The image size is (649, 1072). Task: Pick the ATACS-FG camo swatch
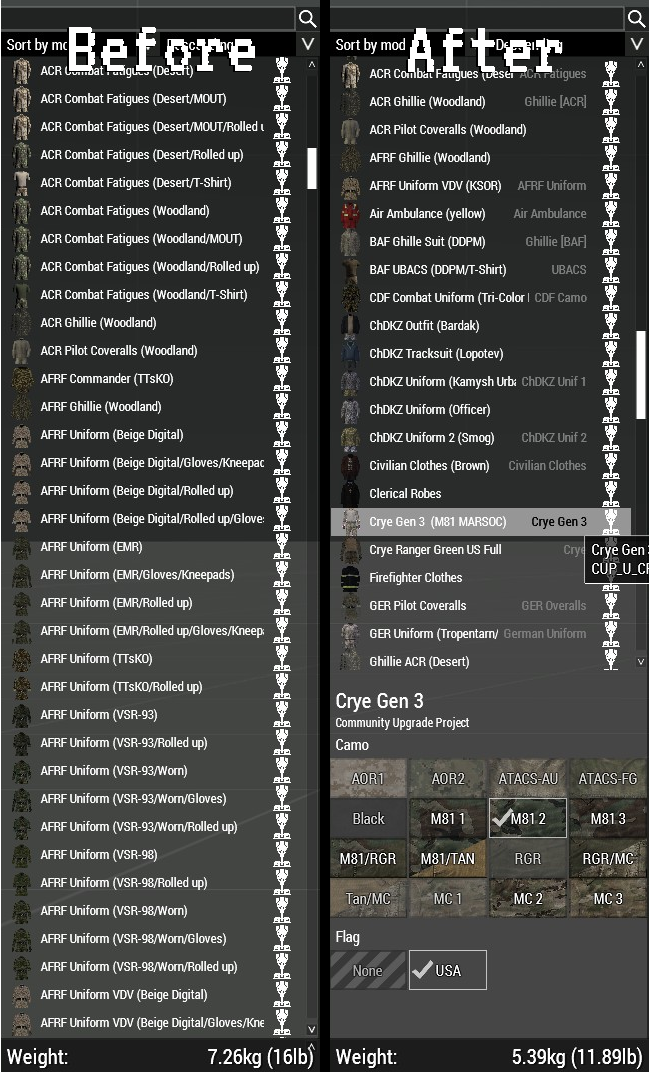coord(607,778)
